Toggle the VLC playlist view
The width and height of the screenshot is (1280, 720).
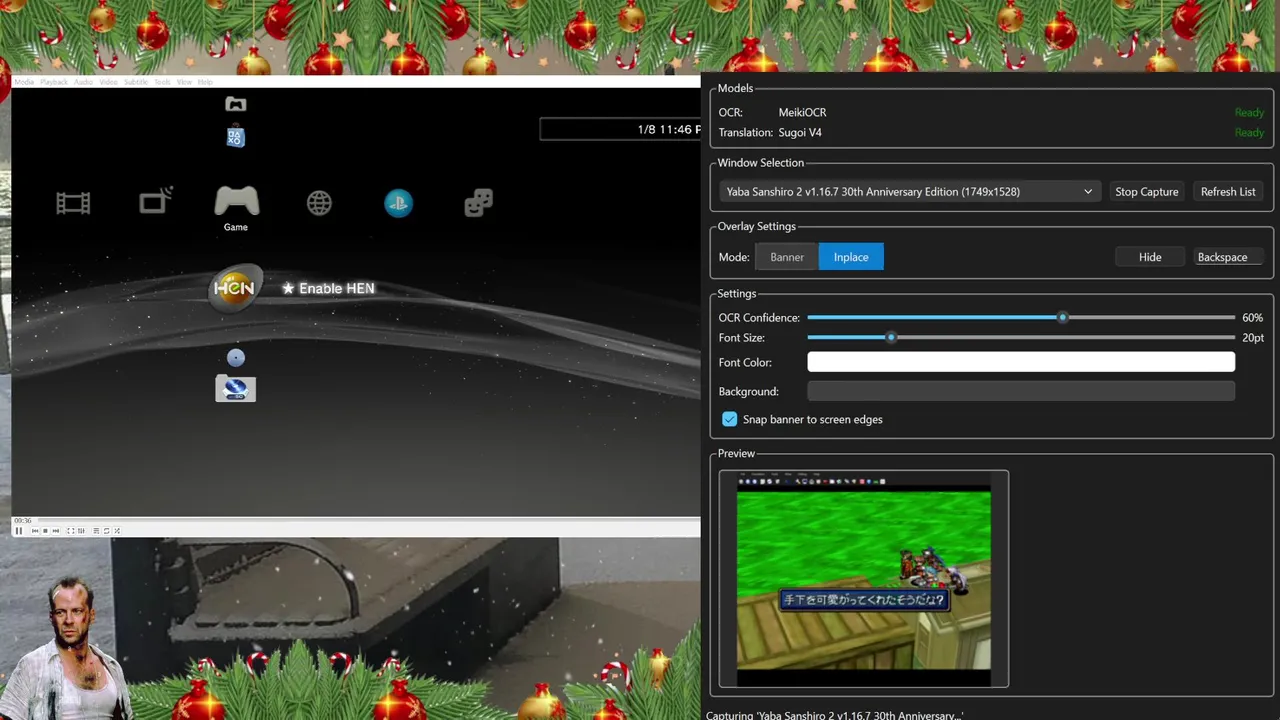tap(96, 531)
